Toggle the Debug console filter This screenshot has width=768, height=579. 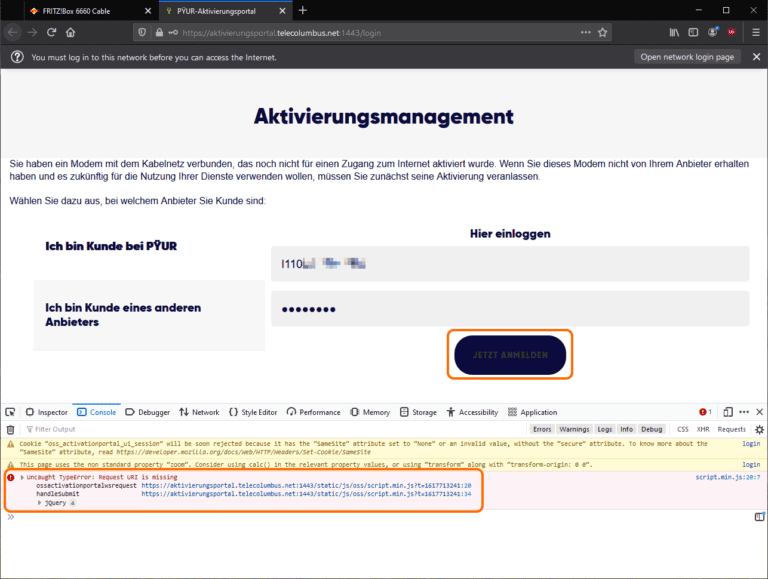pyautogui.click(x=651, y=429)
